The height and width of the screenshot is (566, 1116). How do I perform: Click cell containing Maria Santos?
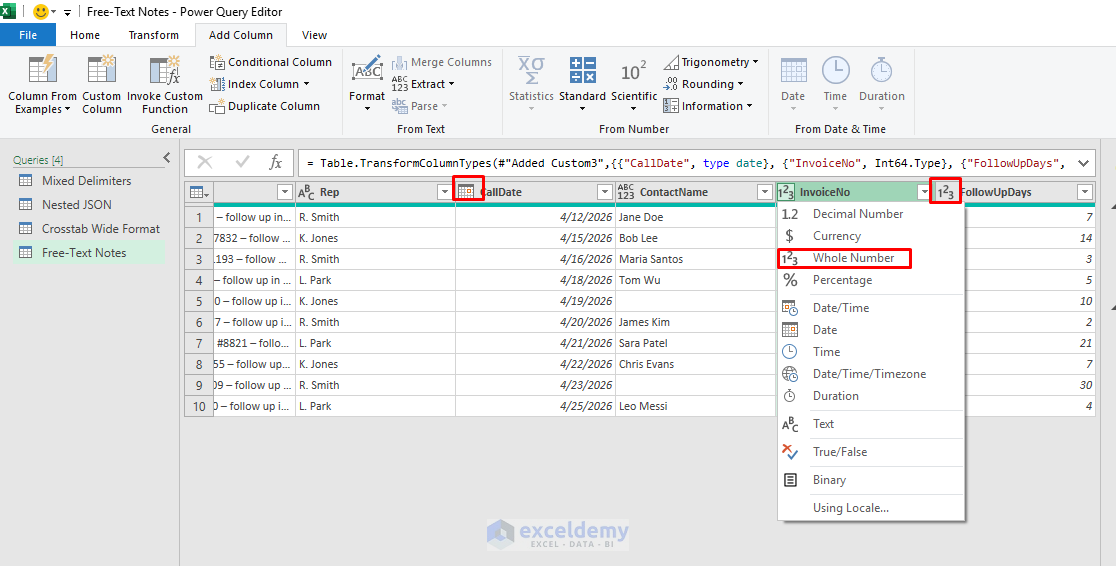click(x=695, y=259)
